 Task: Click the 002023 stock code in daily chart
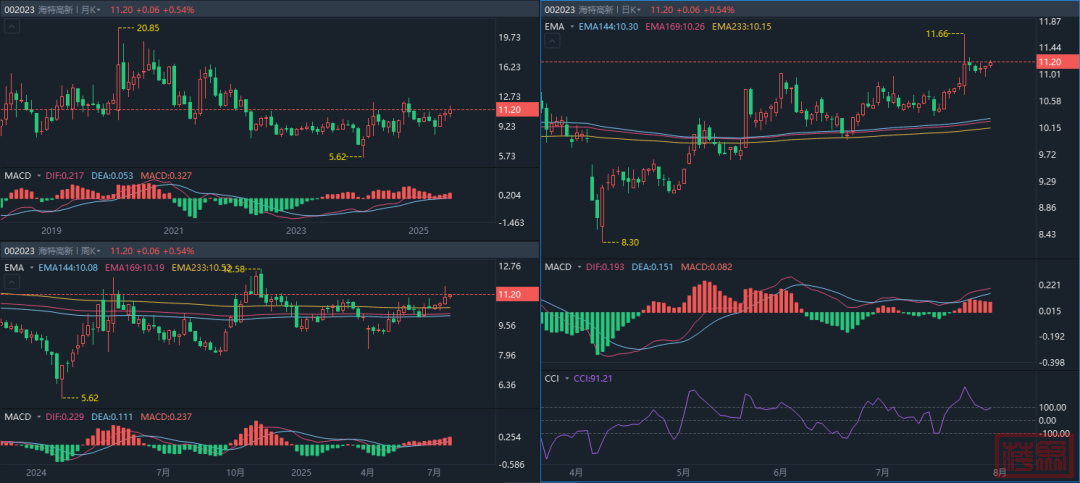558,9
